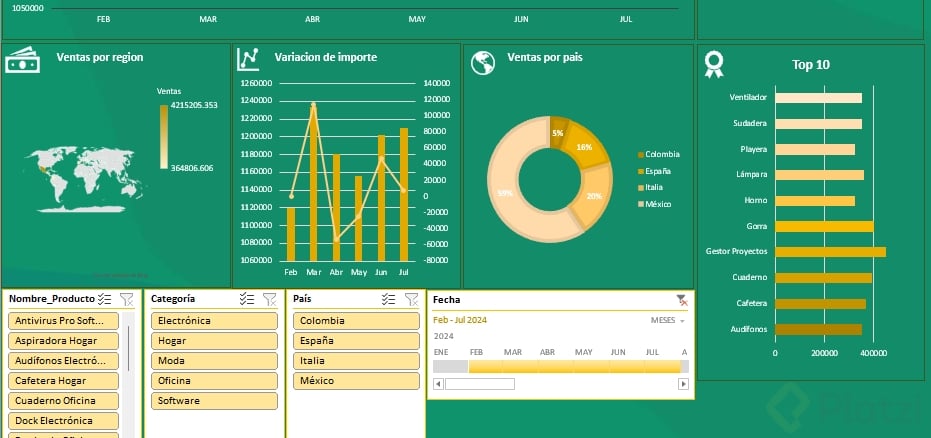This screenshot has height=438, width=931.
Task: Filter by Colombia country
Action: coord(356,321)
